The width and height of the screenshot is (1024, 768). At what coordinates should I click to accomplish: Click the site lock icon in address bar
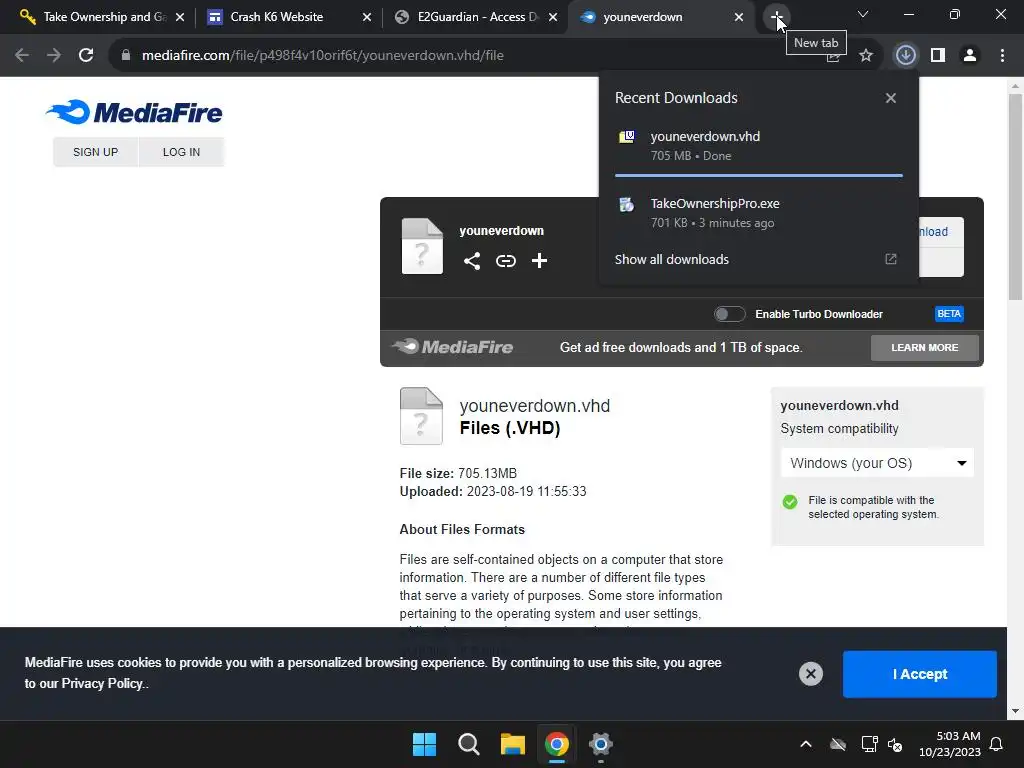pyautogui.click(x=125, y=56)
